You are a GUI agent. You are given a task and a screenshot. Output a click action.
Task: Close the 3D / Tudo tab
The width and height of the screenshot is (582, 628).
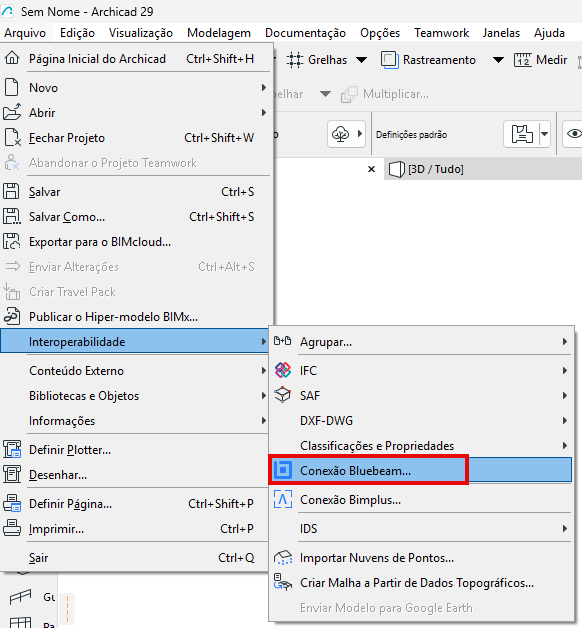pos(371,169)
